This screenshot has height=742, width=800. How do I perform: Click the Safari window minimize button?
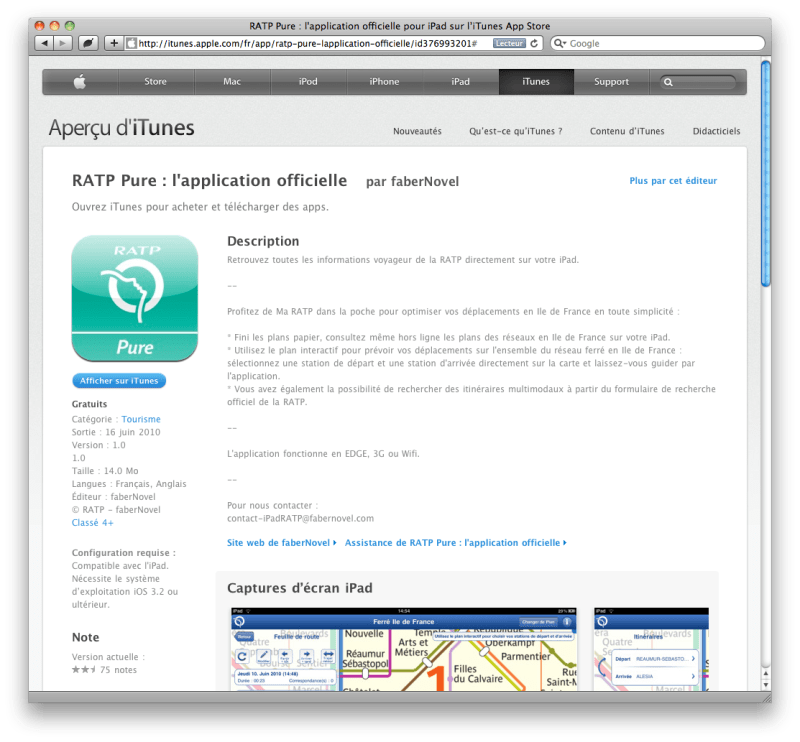click(55, 25)
